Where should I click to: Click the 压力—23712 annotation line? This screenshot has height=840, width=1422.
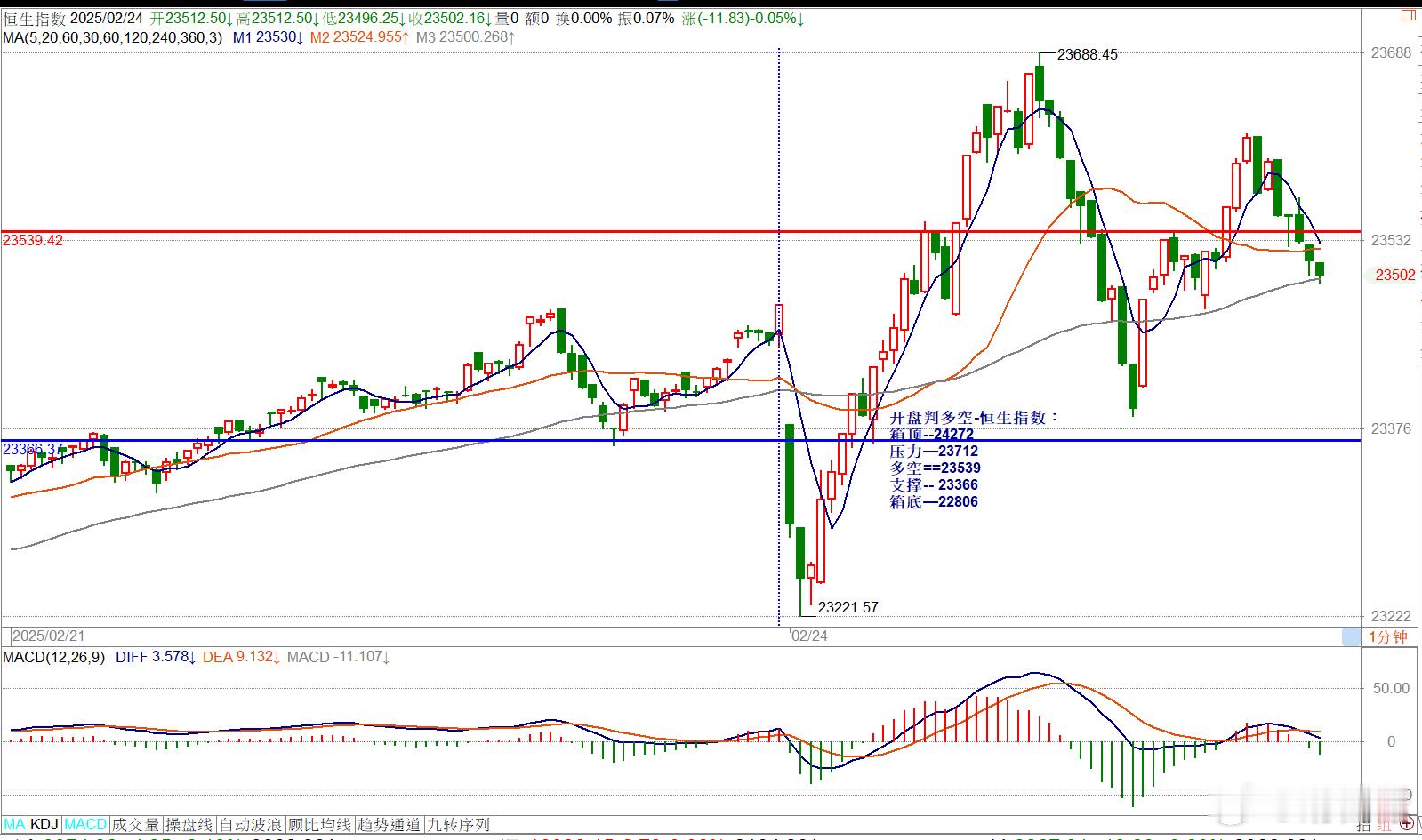point(934,452)
